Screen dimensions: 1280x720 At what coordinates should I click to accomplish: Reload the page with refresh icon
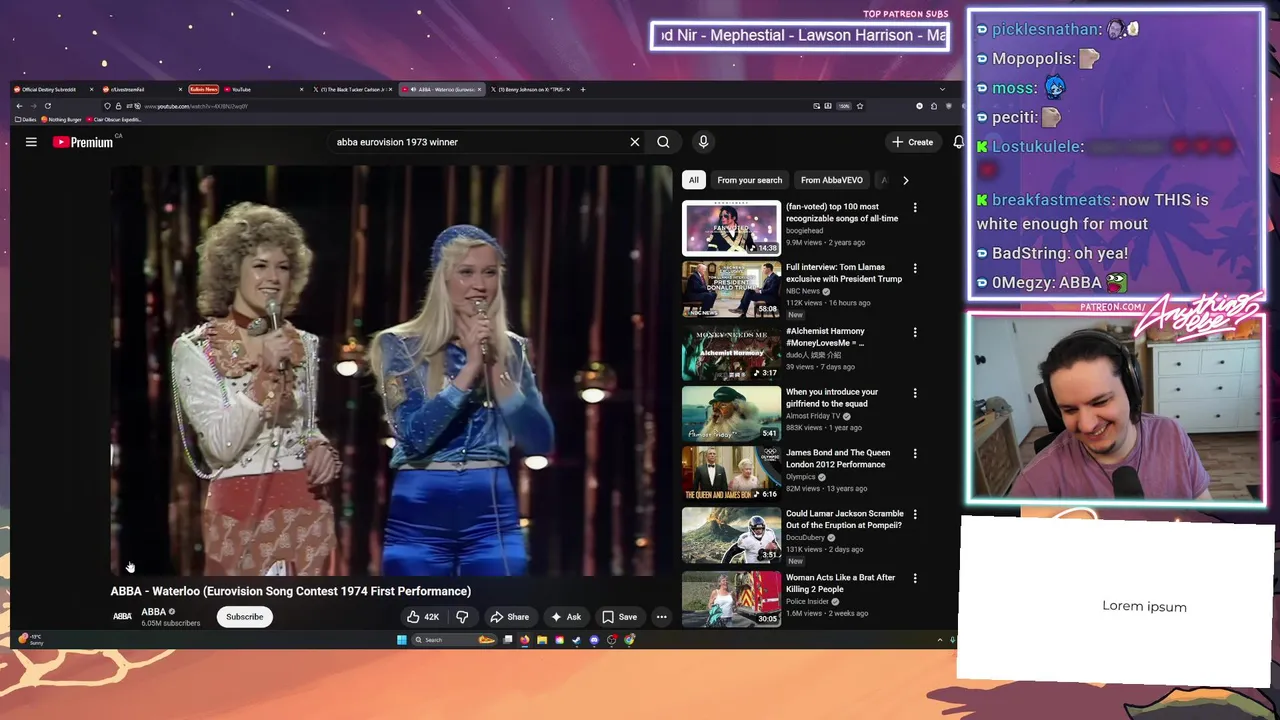point(47,106)
